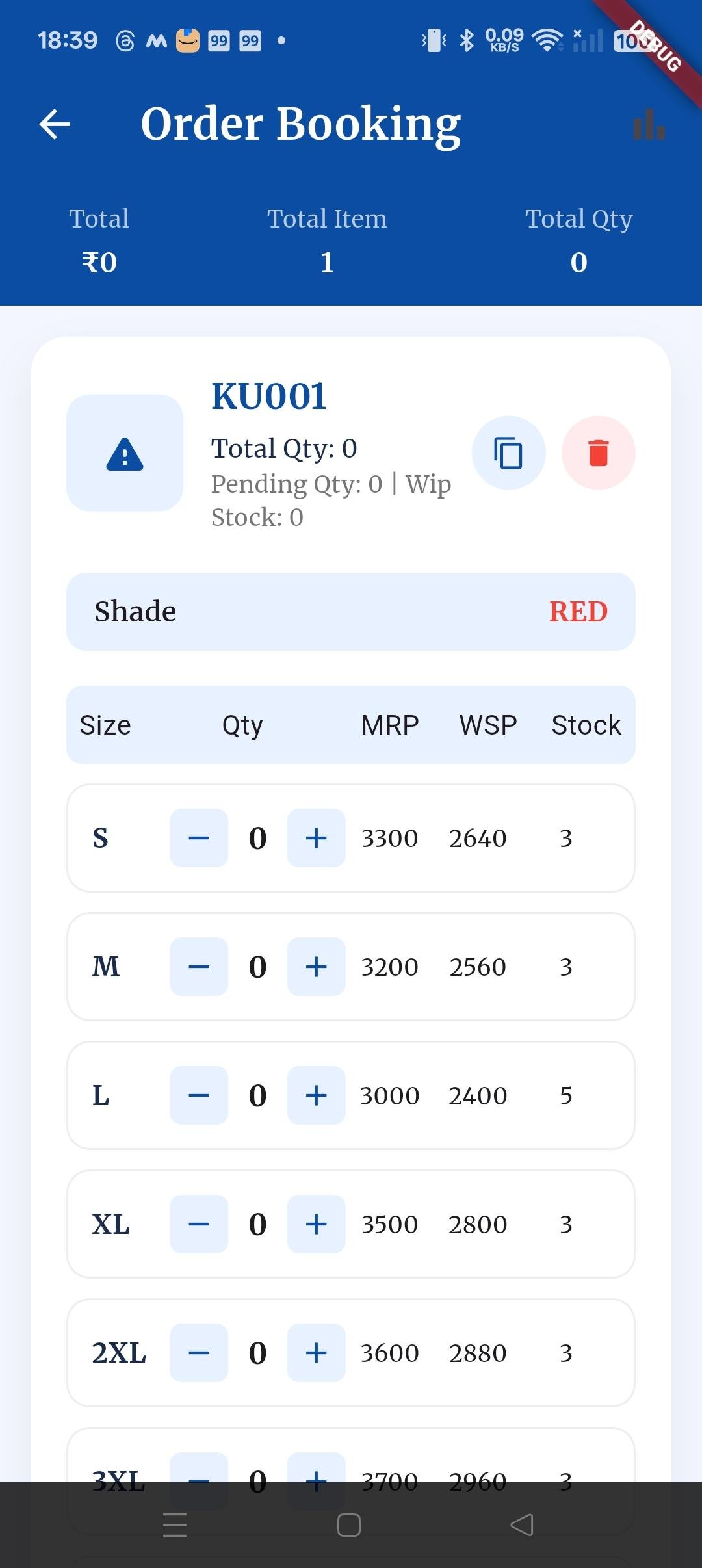Increase quantity for size 2XL

(316, 1353)
